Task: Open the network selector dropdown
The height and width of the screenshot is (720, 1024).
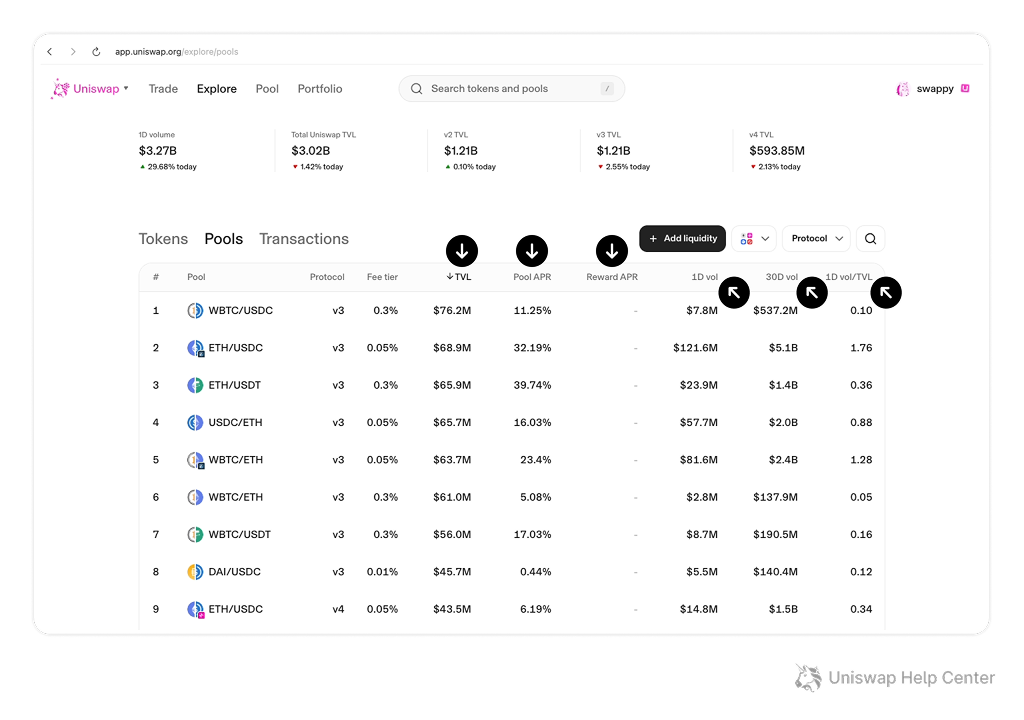Action: pyautogui.click(x=754, y=238)
